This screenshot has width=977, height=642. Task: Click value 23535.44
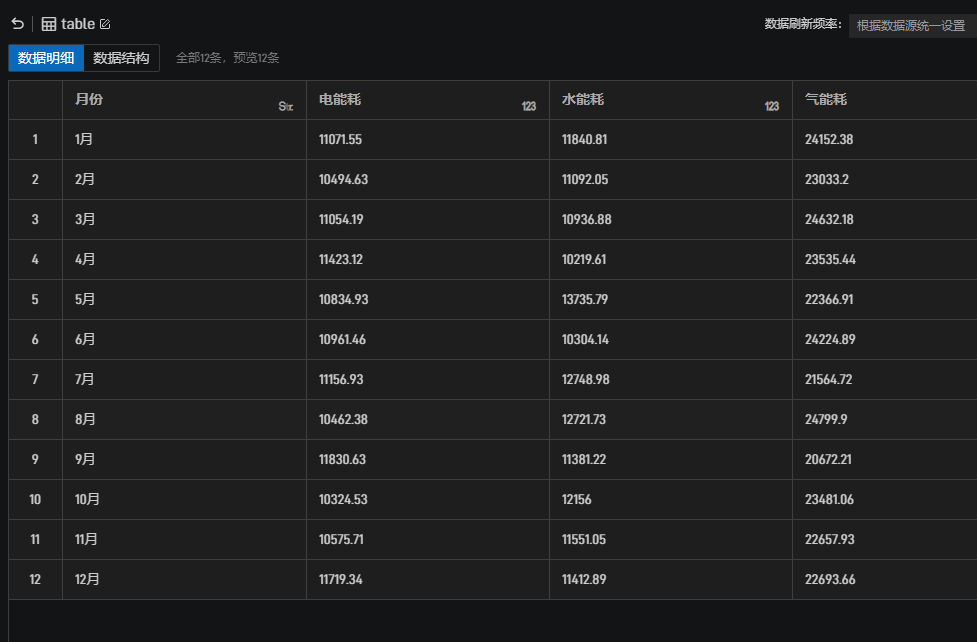tap(830, 259)
